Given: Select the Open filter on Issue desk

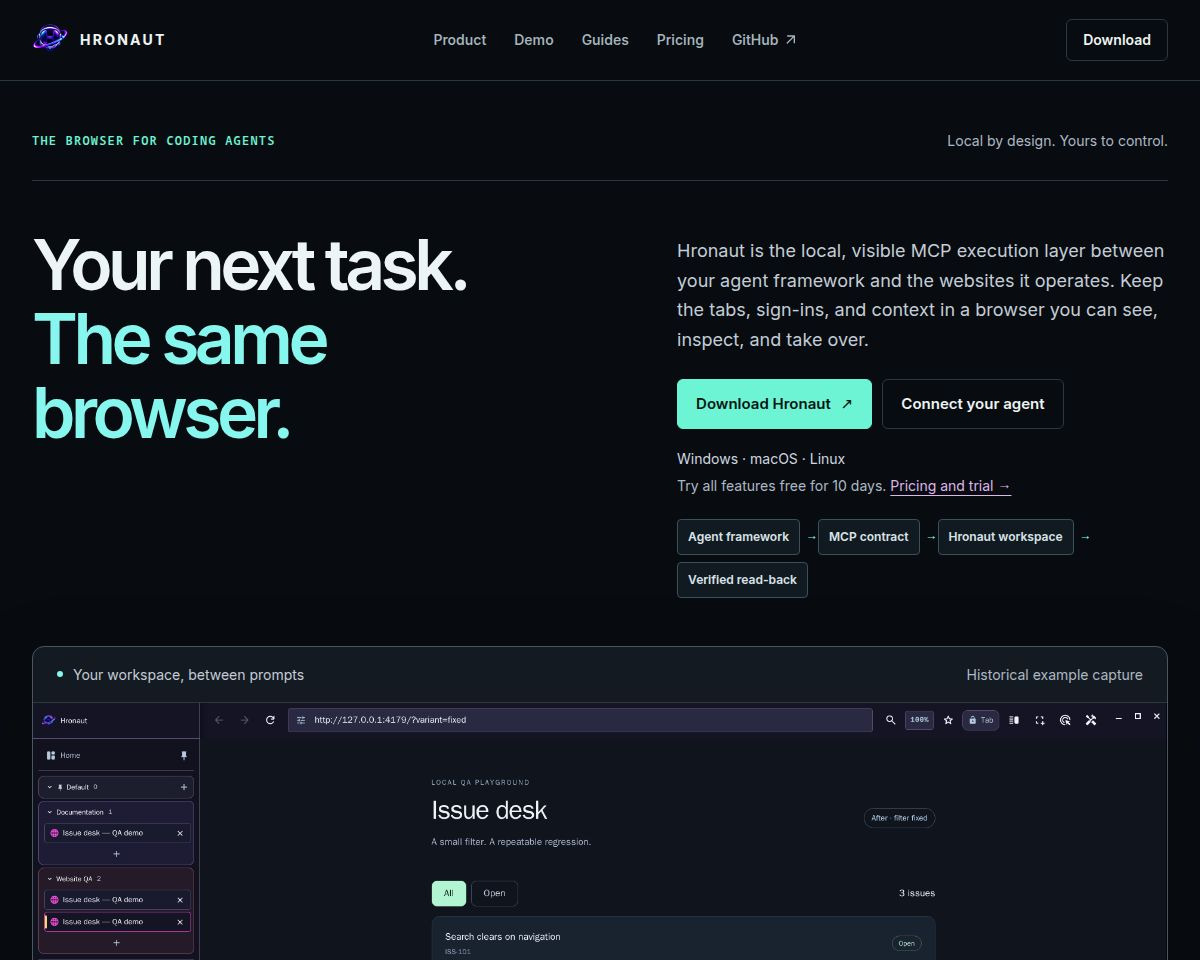Looking at the screenshot, I should tap(494, 893).
